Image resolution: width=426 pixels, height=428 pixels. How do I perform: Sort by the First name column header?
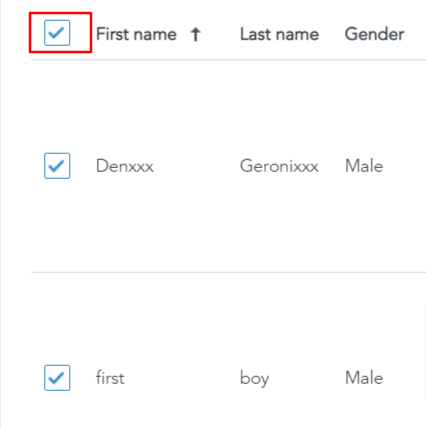point(136,34)
